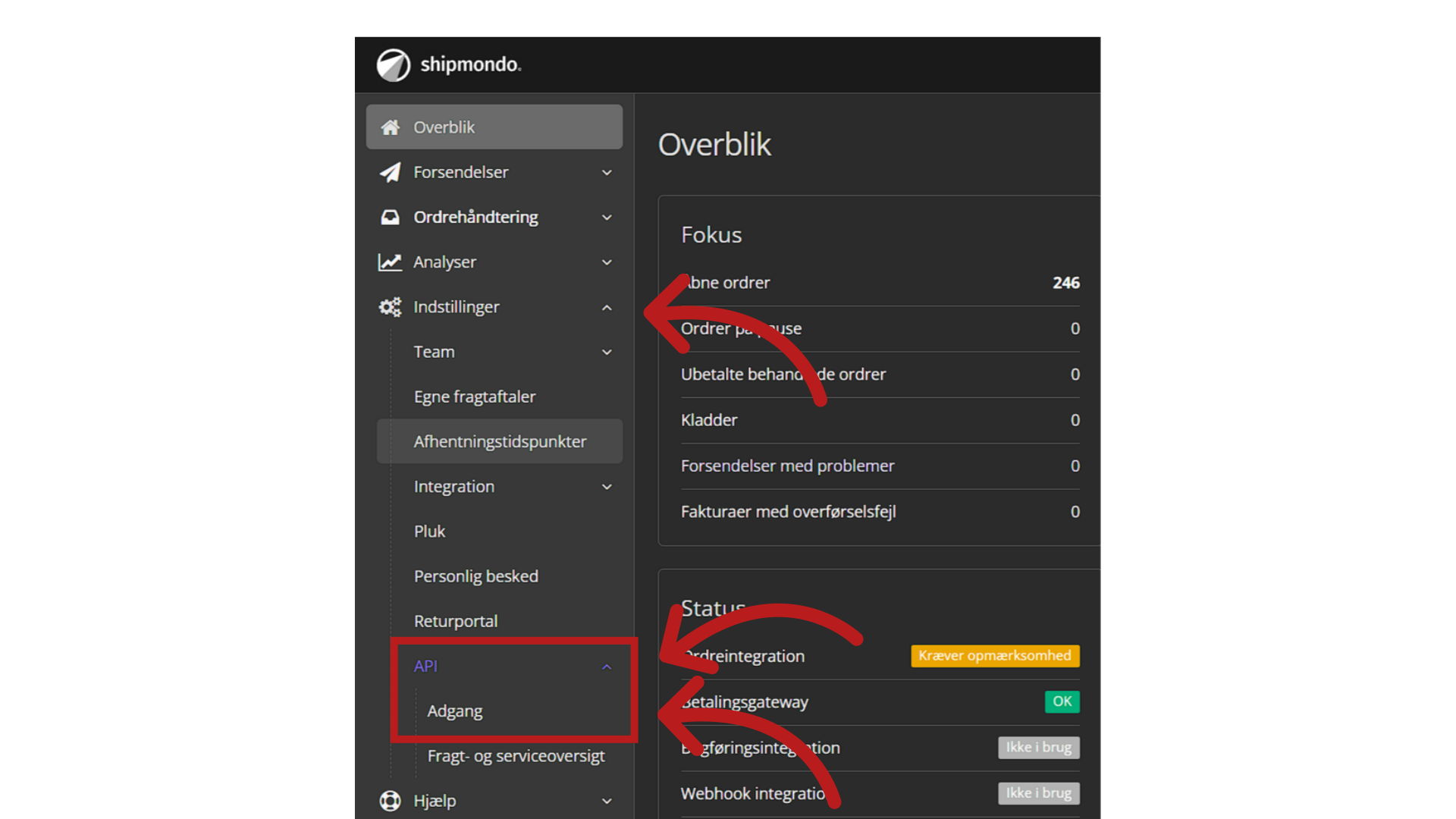Image resolution: width=1456 pixels, height=819 pixels.
Task: Open the Pluk settings
Action: tap(500, 532)
